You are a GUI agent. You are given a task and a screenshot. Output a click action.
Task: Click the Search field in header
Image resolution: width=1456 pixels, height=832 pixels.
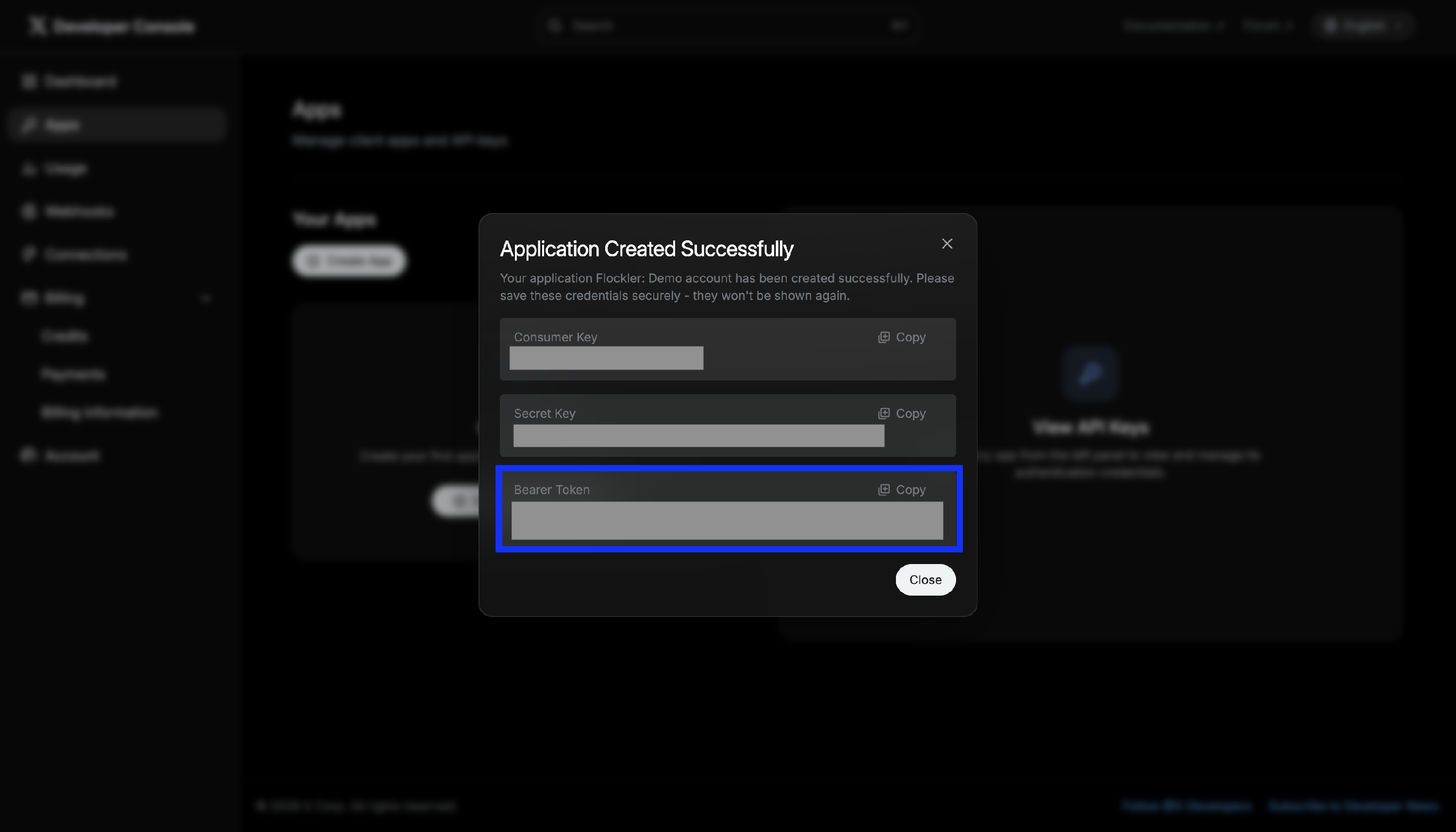(726, 26)
